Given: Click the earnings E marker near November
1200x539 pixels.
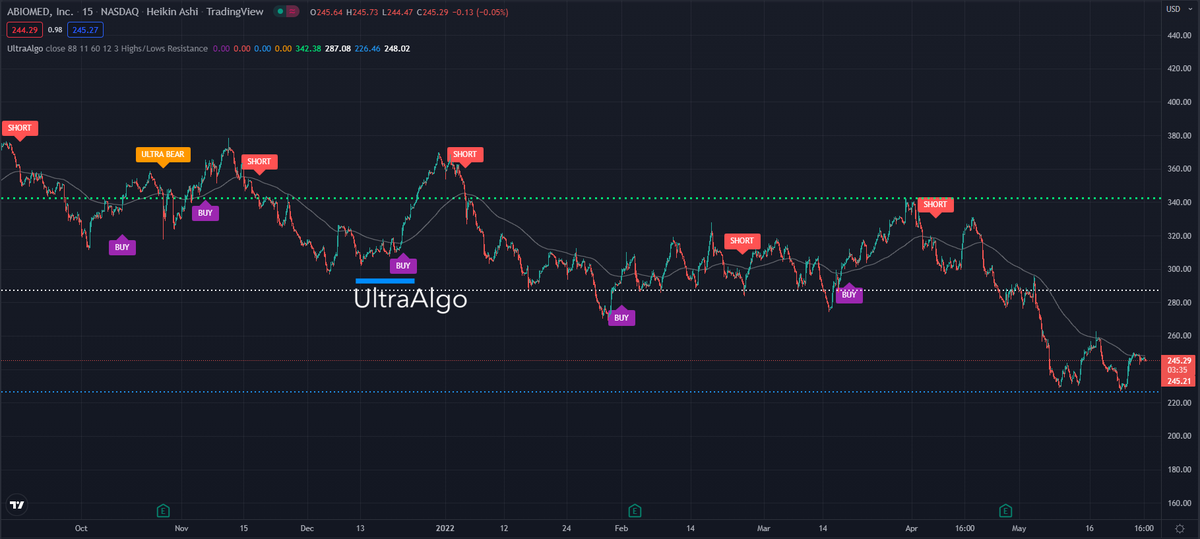Looking at the screenshot, I should 162,510.
